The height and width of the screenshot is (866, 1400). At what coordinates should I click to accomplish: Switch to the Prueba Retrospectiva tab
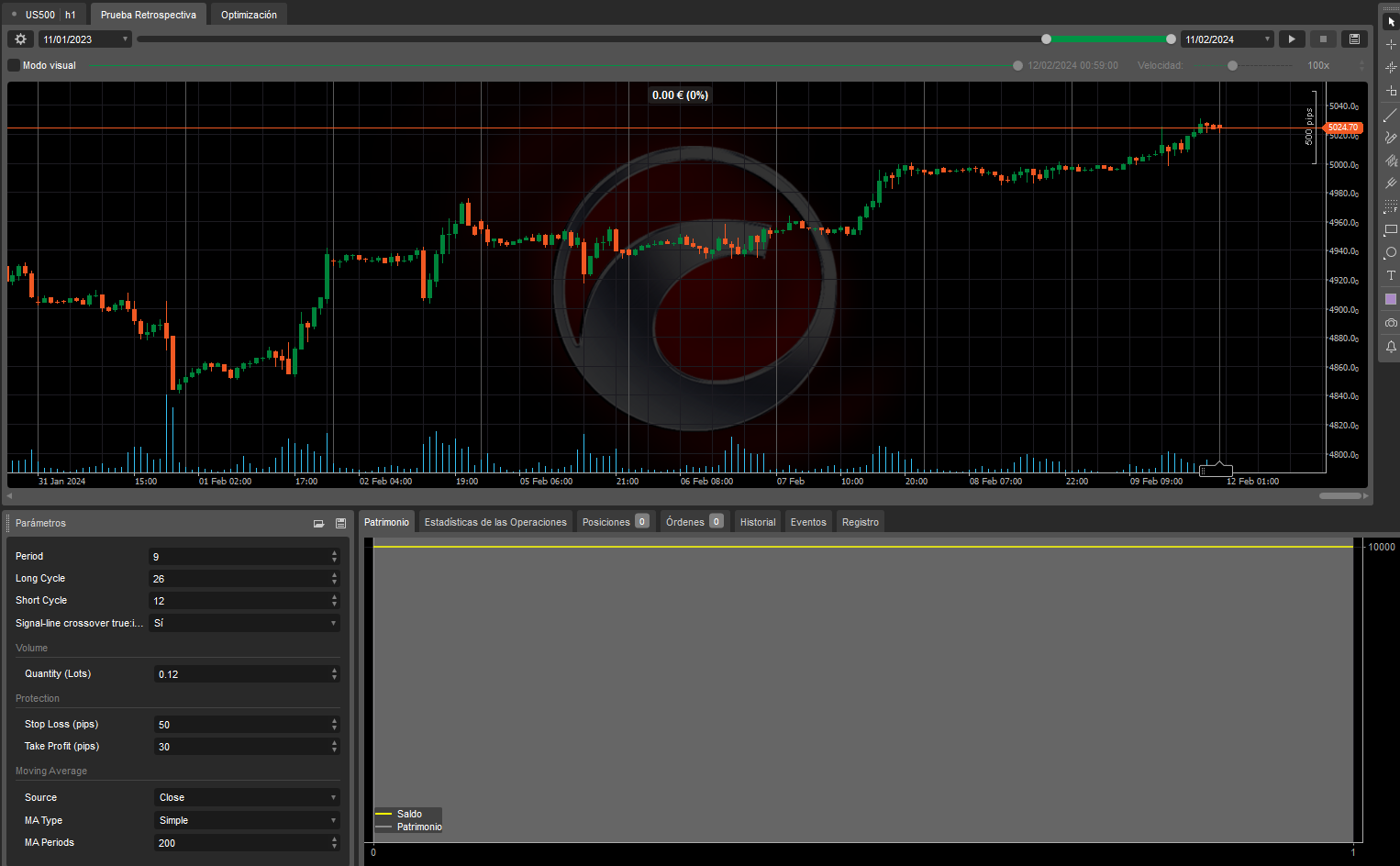pos(149,15)
